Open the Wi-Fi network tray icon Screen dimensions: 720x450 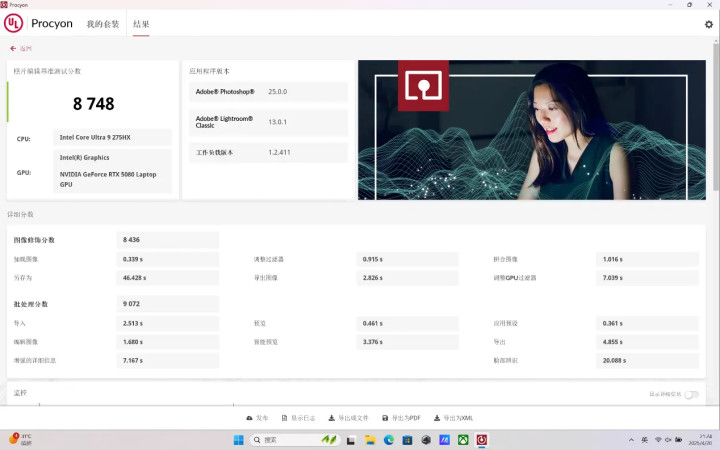[658, 440]
